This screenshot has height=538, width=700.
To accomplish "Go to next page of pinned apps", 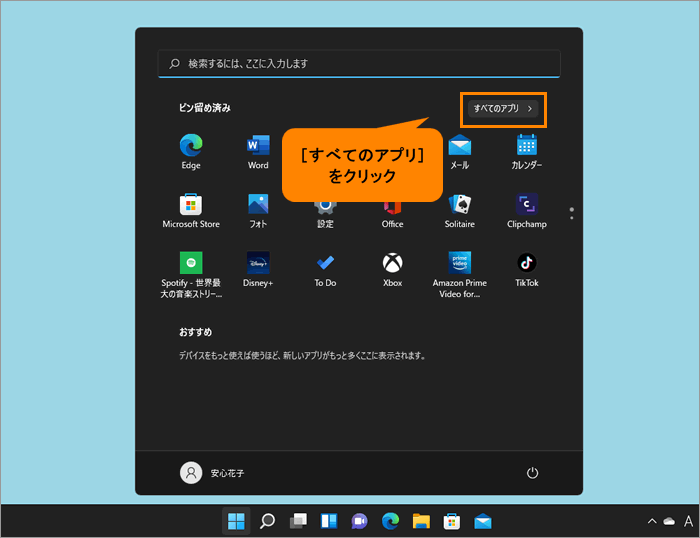I will click(571, 217).
